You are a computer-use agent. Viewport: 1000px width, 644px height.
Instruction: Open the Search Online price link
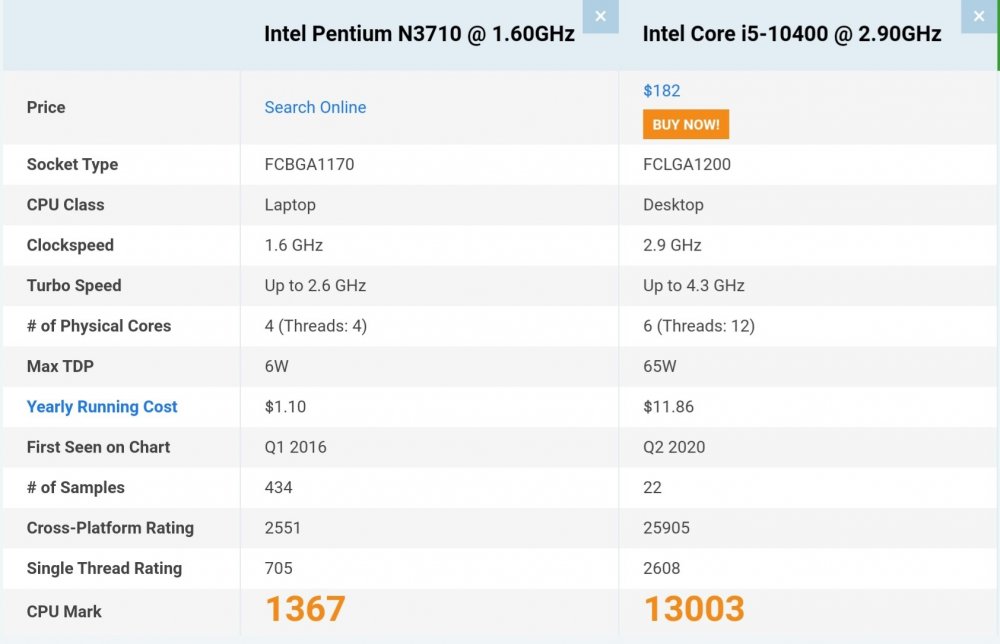315,107
